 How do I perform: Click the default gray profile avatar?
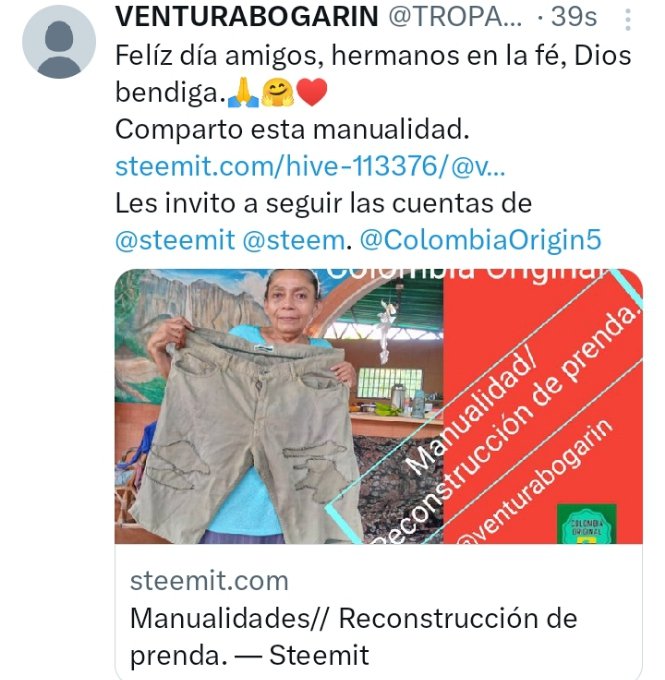59,42
